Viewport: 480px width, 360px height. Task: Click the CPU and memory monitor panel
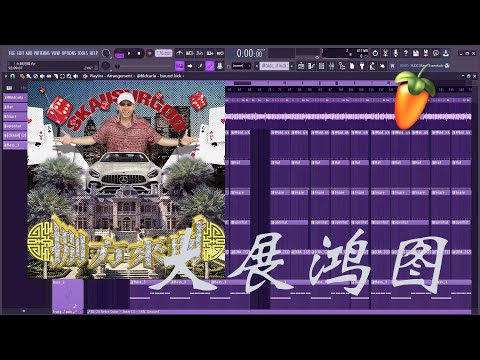pyautogui.click(x=345, y=53)
